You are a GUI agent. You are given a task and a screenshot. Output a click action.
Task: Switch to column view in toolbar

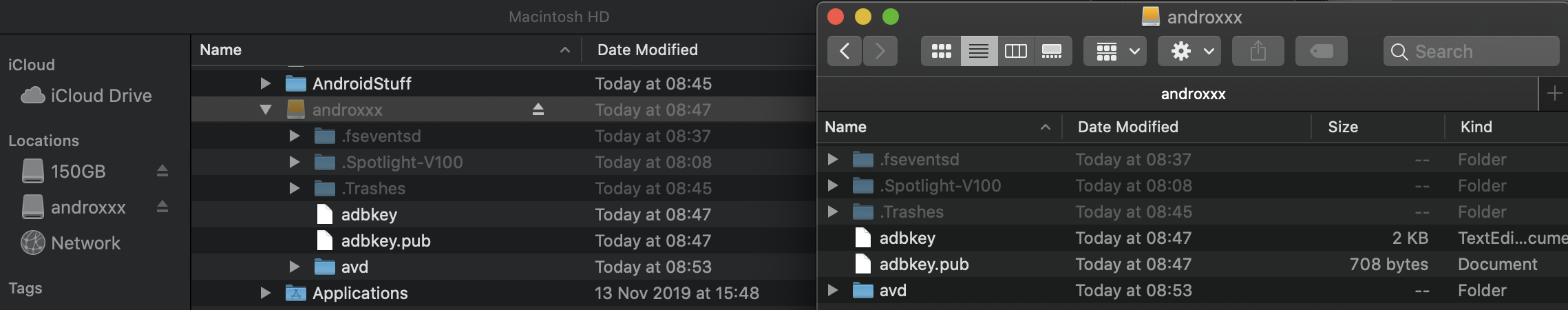(x=1016, y=51)
